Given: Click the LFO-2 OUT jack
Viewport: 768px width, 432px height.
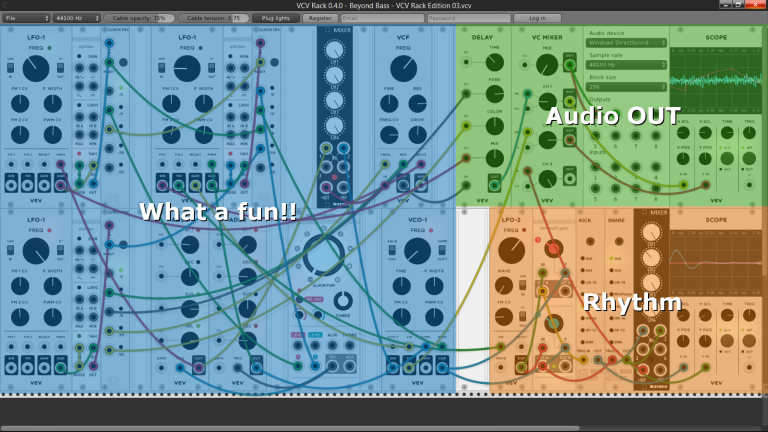Looking at the screenshot, I should pyautogui.click(x=522, y=368).
